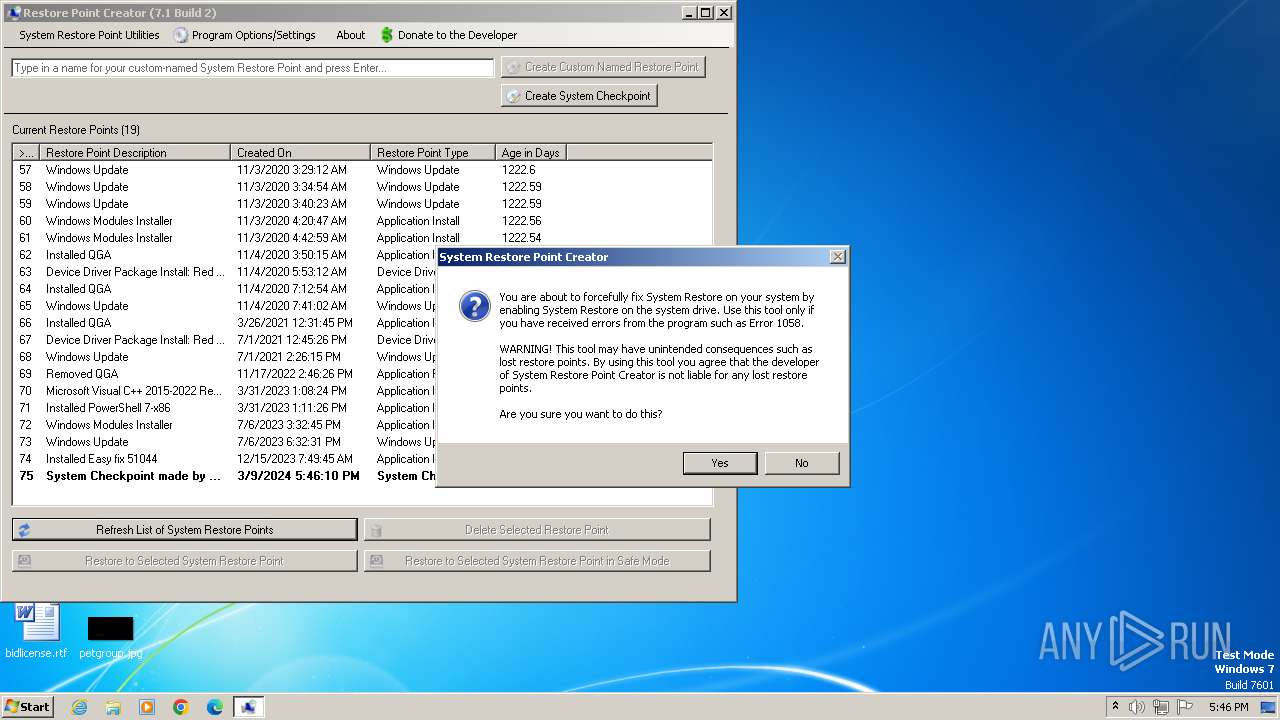Confirm the dialog with Yes
Screen dimensions: 1280x720
720,463
